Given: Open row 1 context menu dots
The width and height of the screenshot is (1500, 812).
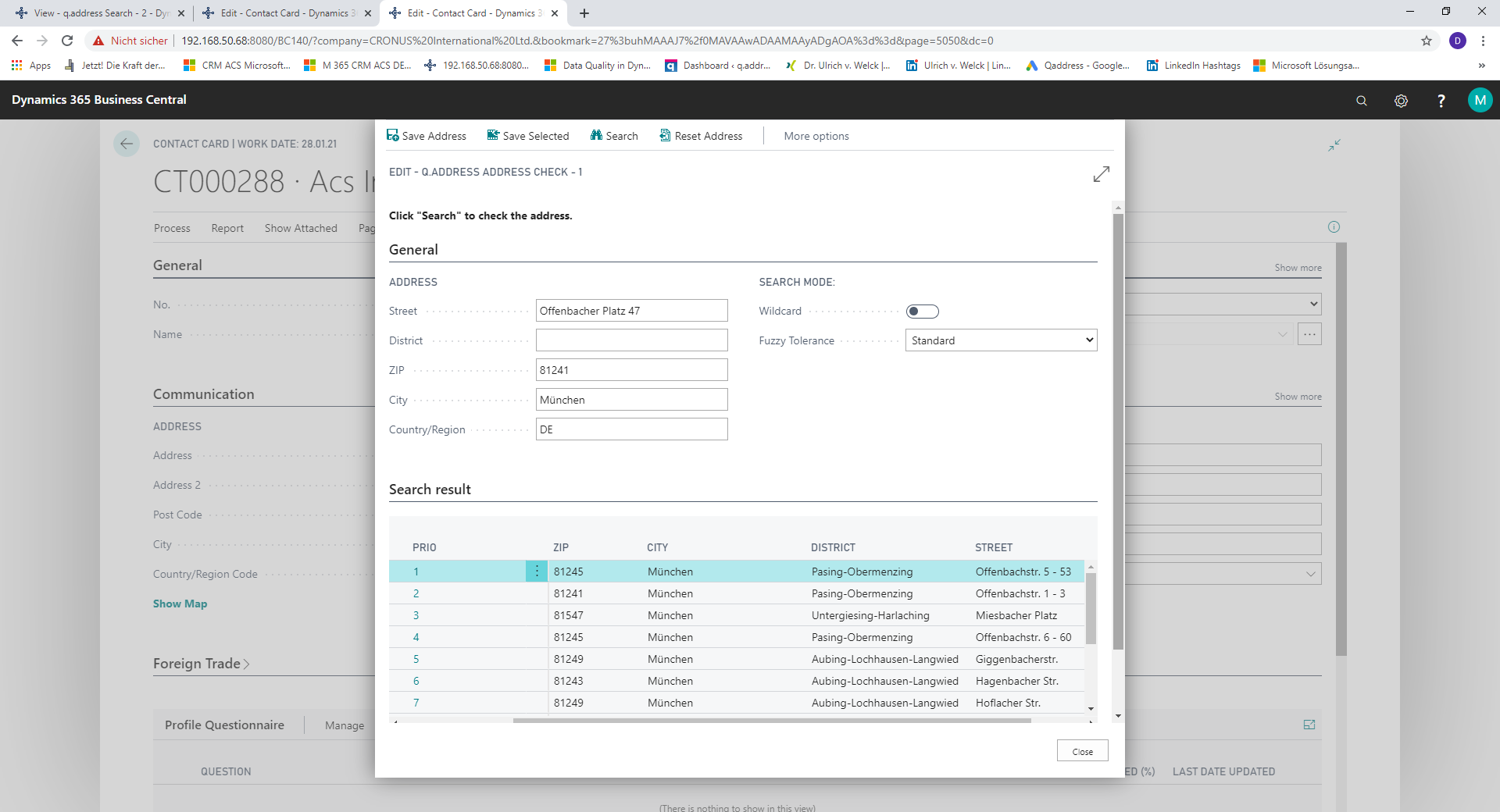Looking at the screenshot, I should click(x=537, y=572).
